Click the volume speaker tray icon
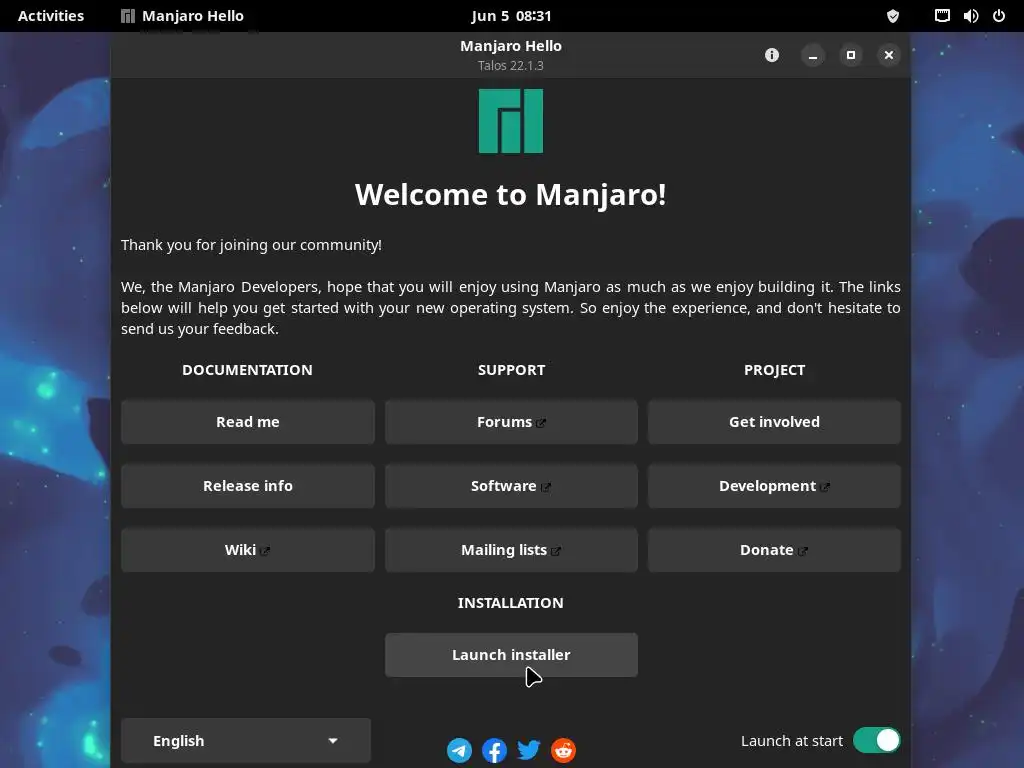This screenshot has width=1024, height=768. tap(971, 16)
